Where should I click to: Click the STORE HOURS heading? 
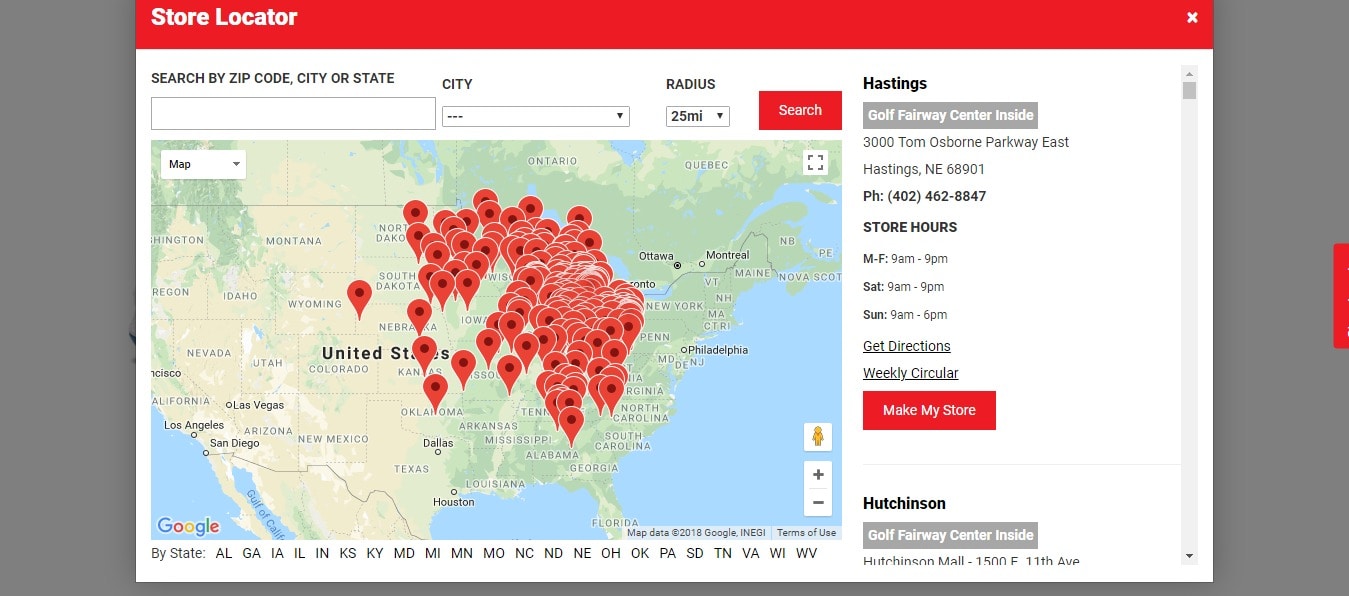tap(910, 227)
